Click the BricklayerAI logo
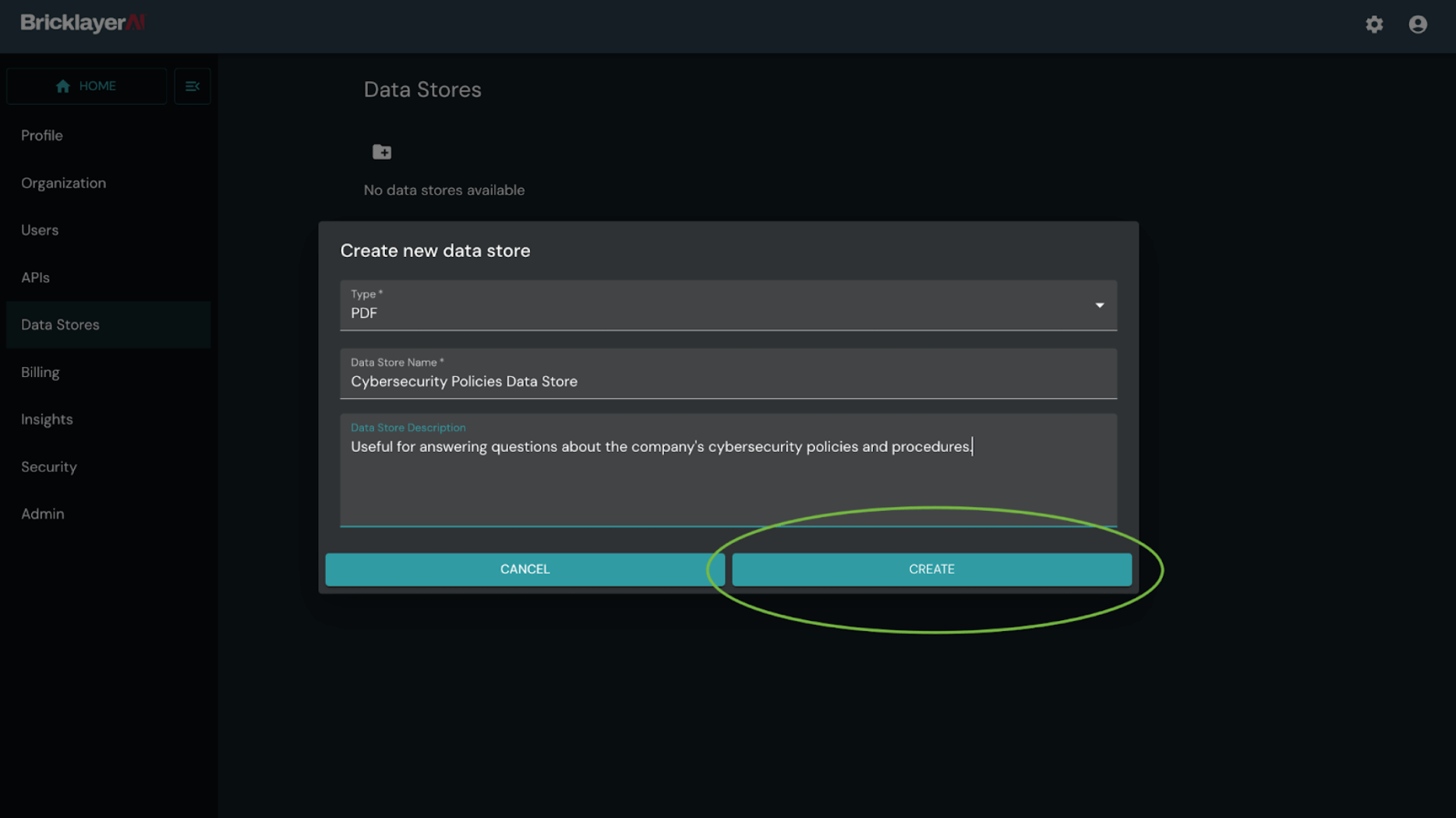The height and width of the screenshot is (818, 1456). click(x=83, y=23)
